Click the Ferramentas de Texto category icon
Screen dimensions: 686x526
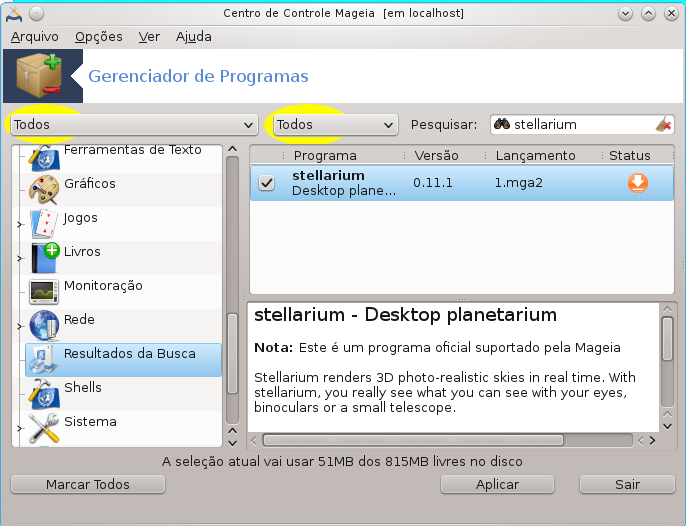pyautogui.click(x=43, y=158)
